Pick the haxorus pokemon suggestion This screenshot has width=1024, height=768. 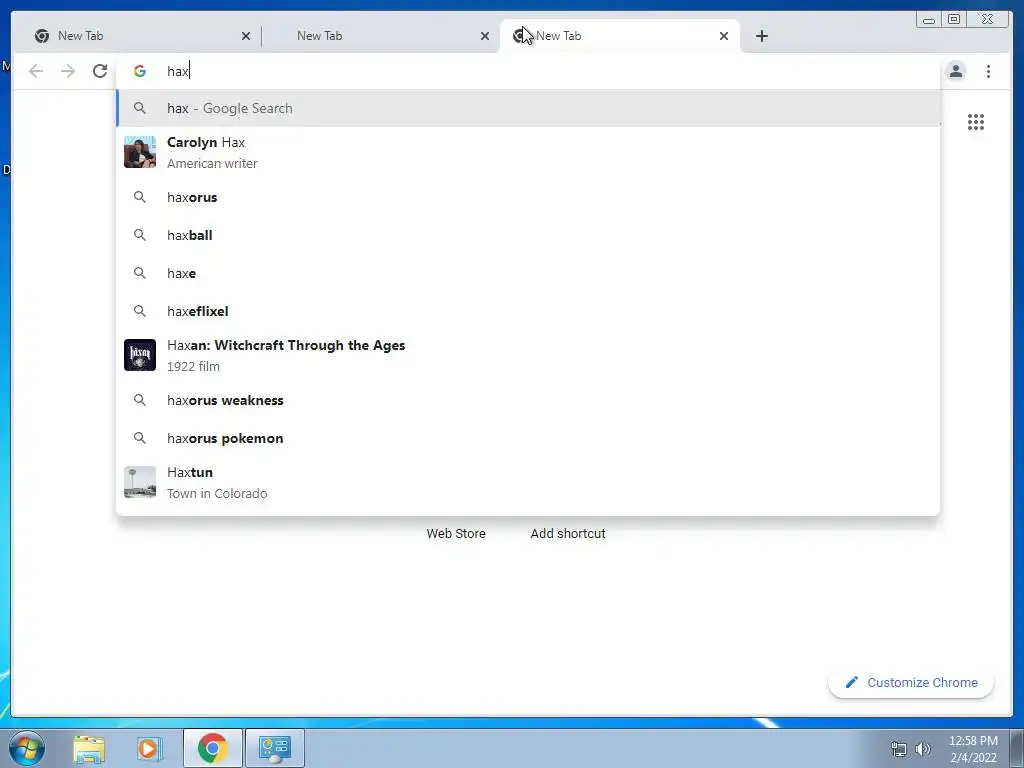pyautogui.click(x=528, y=438)
